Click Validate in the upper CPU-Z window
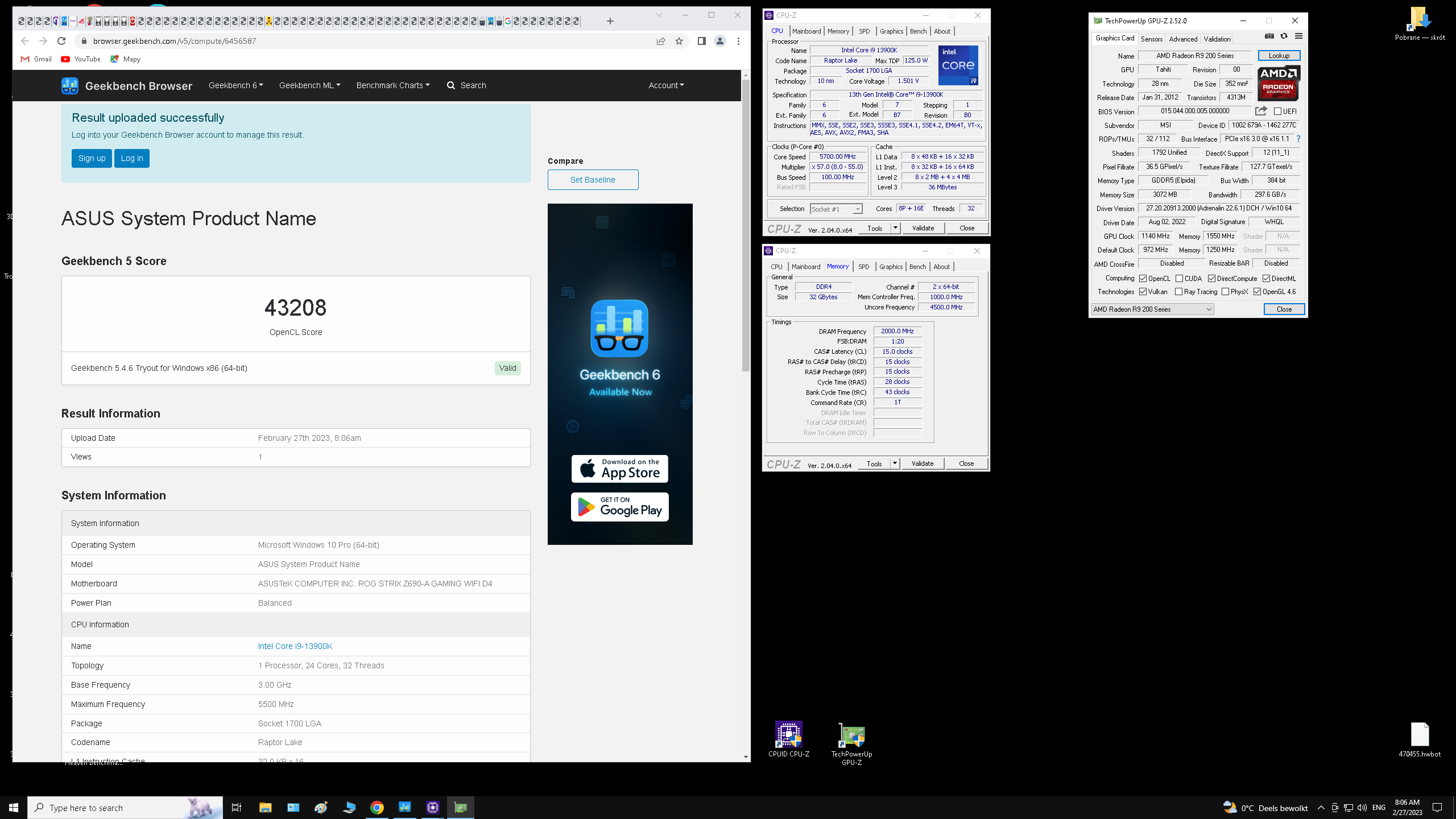The image size is (1456, 819). tap(923, 228)
